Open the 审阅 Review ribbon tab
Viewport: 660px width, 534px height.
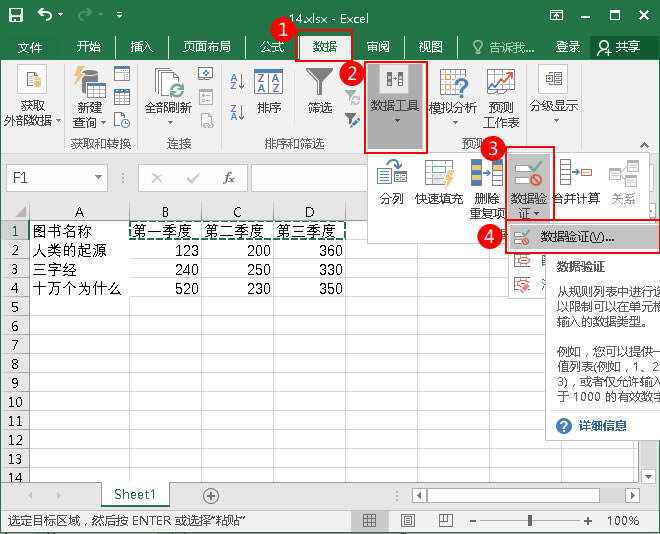coord(377,47)
